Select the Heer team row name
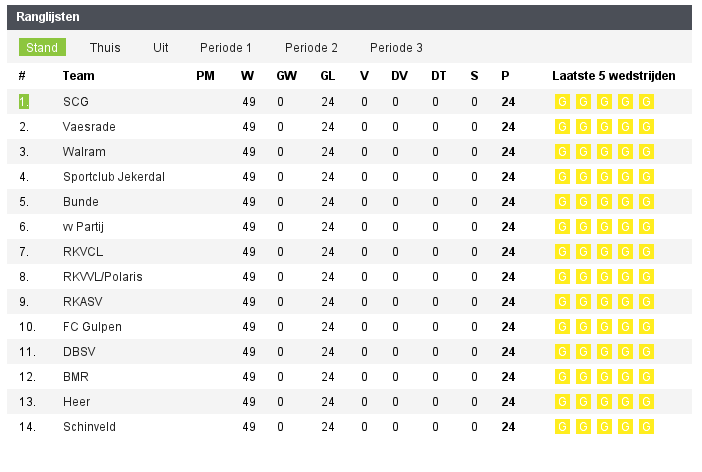Image resolution: width=702 pixels, height=472 pixels. [x=77, y=402]
